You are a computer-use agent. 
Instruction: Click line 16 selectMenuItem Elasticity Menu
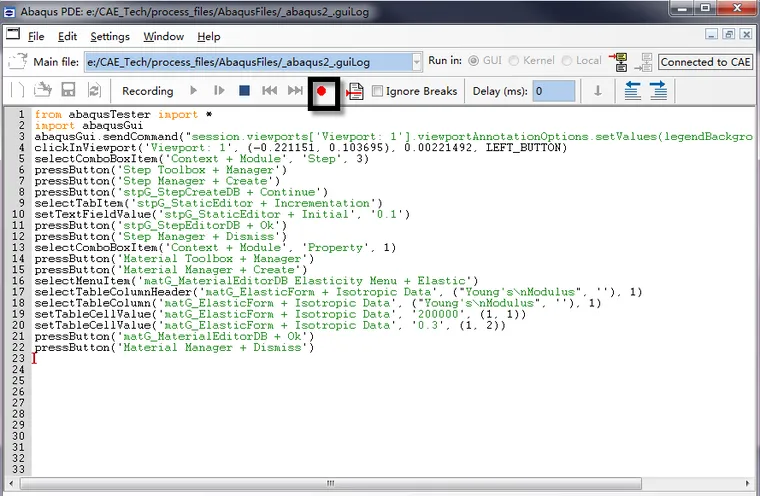tap(256, 281)
